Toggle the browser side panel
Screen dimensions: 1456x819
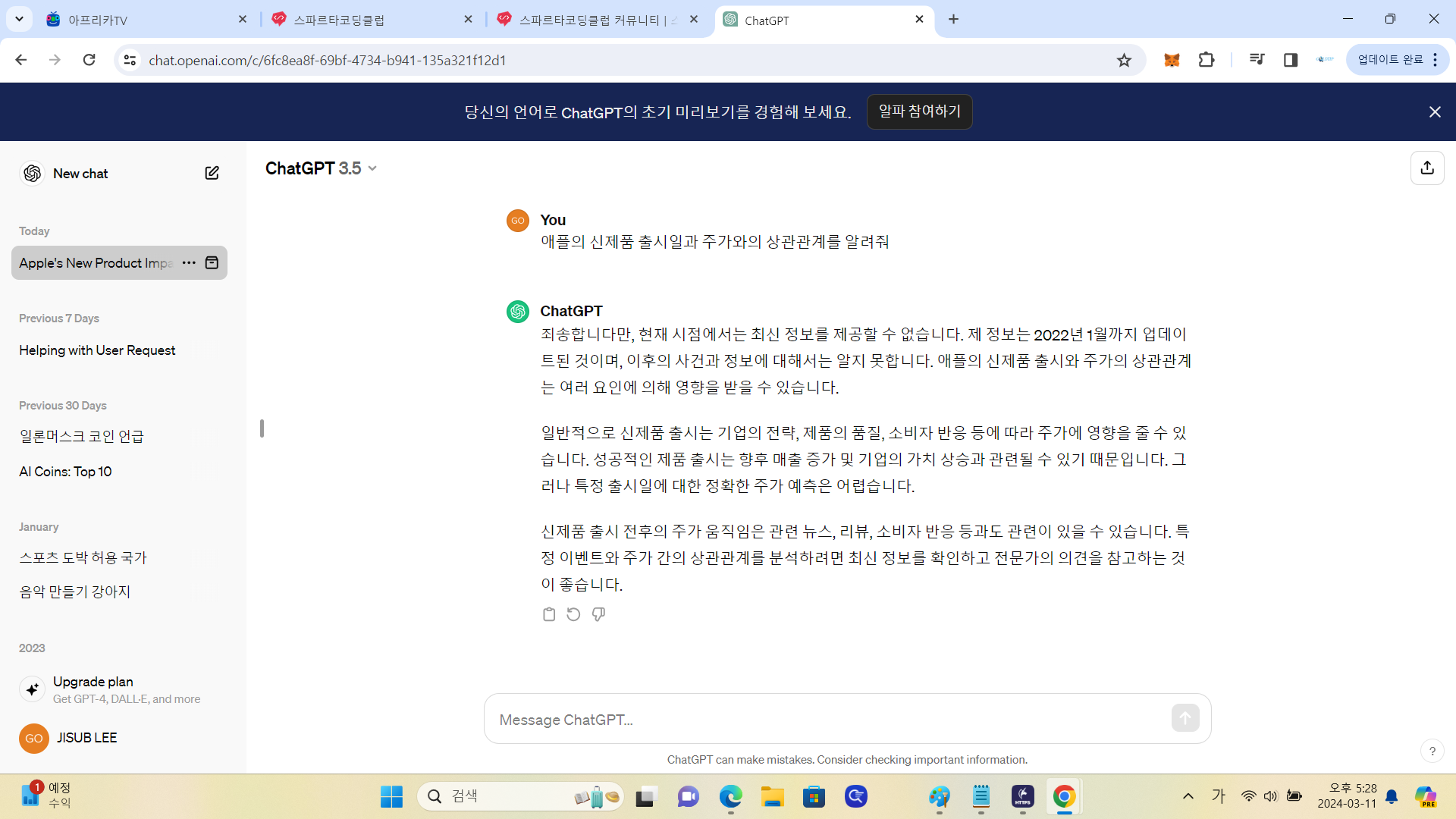[1290, 60]
